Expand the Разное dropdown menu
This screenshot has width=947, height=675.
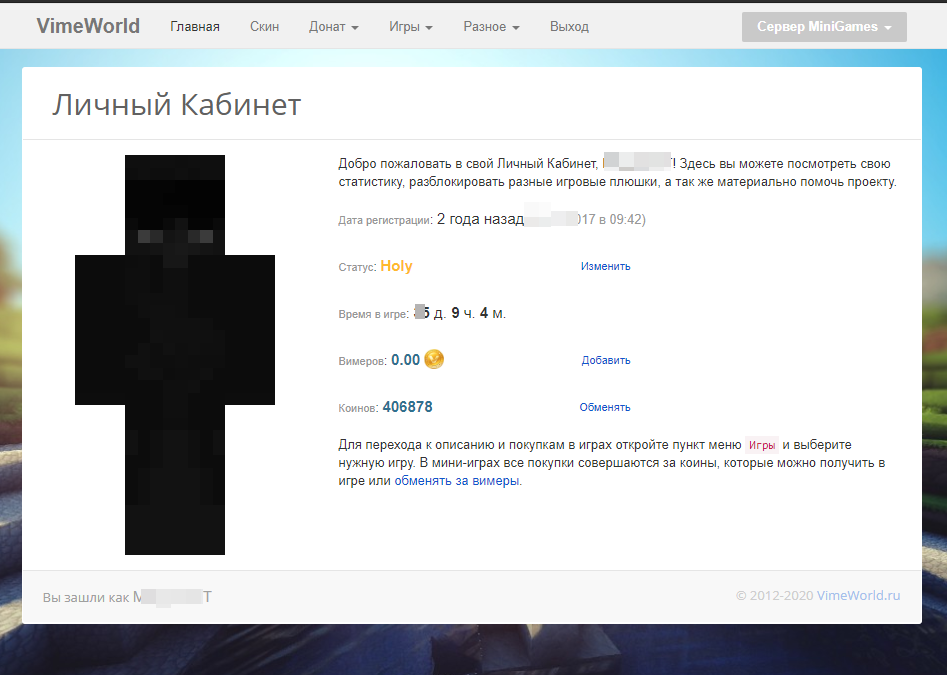point(491,27)
